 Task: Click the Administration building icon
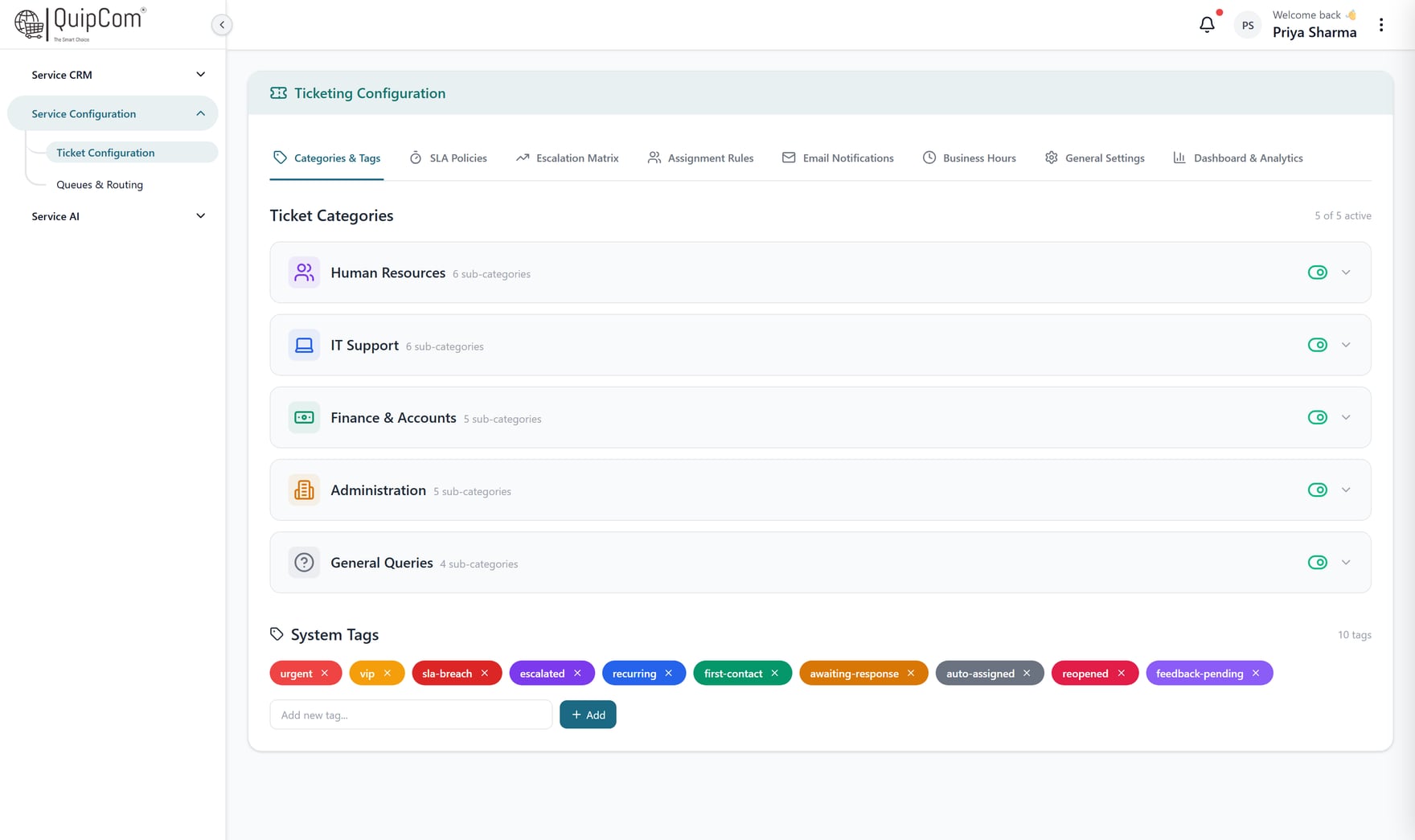(304, 490)
